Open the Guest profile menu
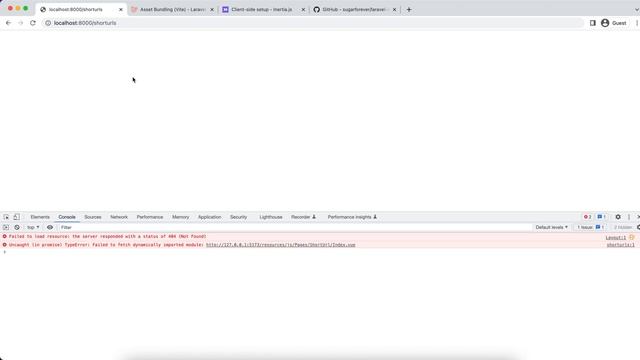640x360 pixels. pos(613,23)
